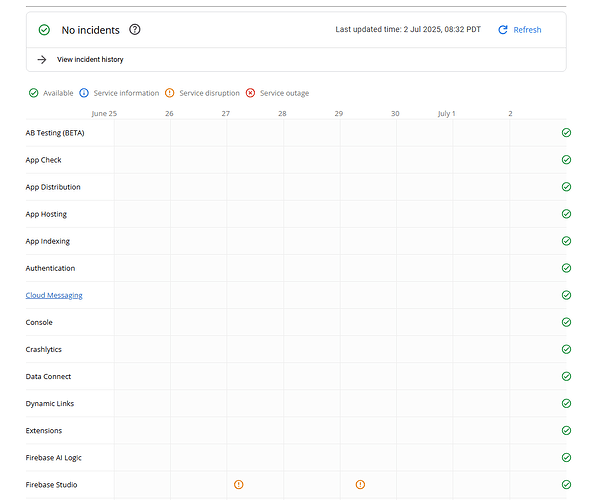Open Firebase Studio disruption marker on June 27
Image resolution: width=597 pixels, height=500 pixels.
239,484
